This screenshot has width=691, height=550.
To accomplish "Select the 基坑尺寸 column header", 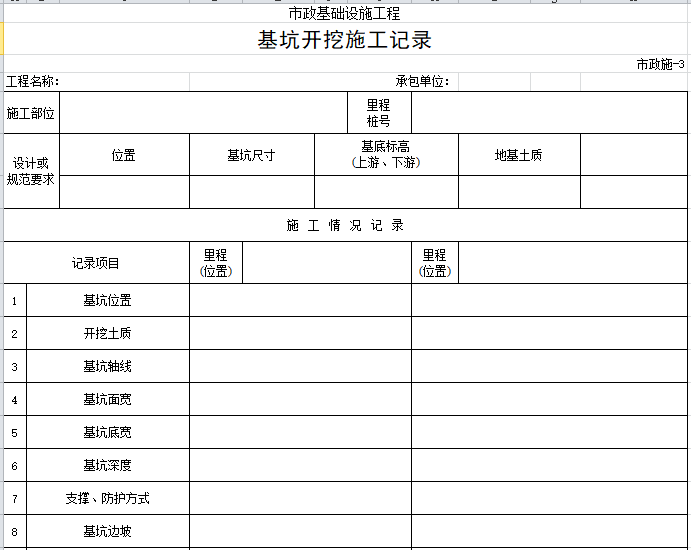I will pyautogui.click(x=251, y=155).
